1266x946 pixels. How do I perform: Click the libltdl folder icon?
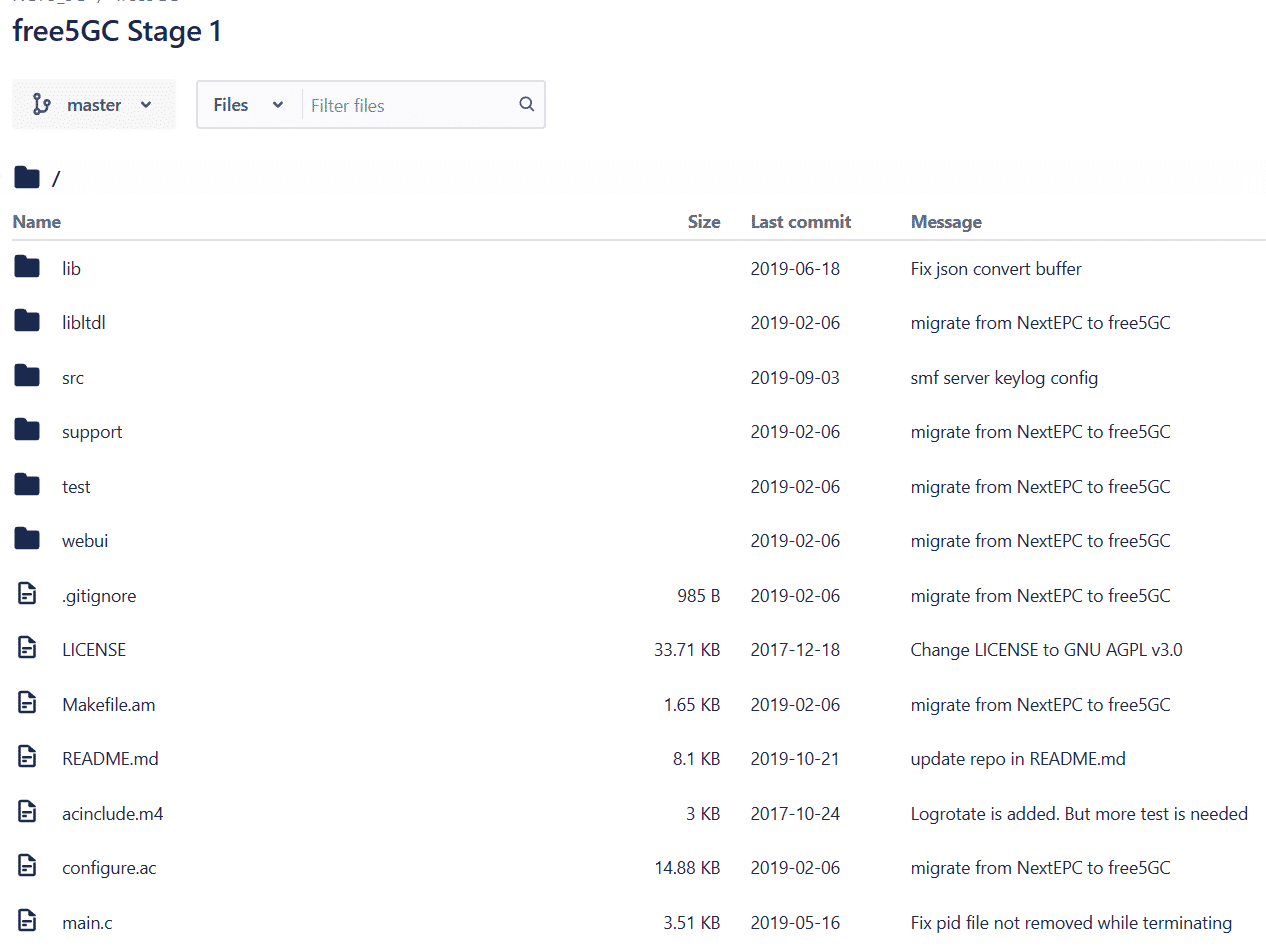coord(27,321)
